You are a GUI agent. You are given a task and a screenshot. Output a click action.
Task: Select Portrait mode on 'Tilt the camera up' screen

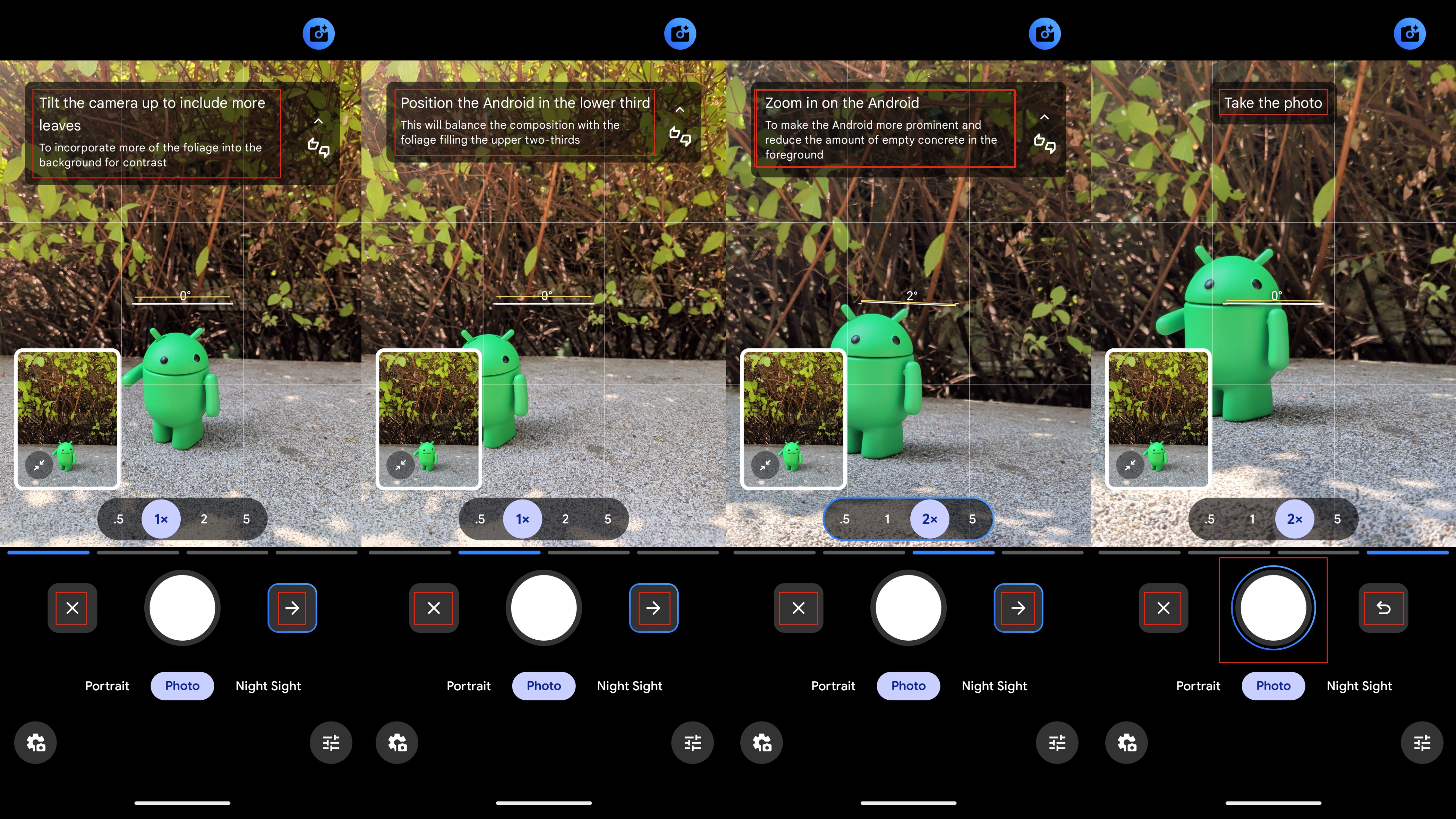click(x=107, y=686)
